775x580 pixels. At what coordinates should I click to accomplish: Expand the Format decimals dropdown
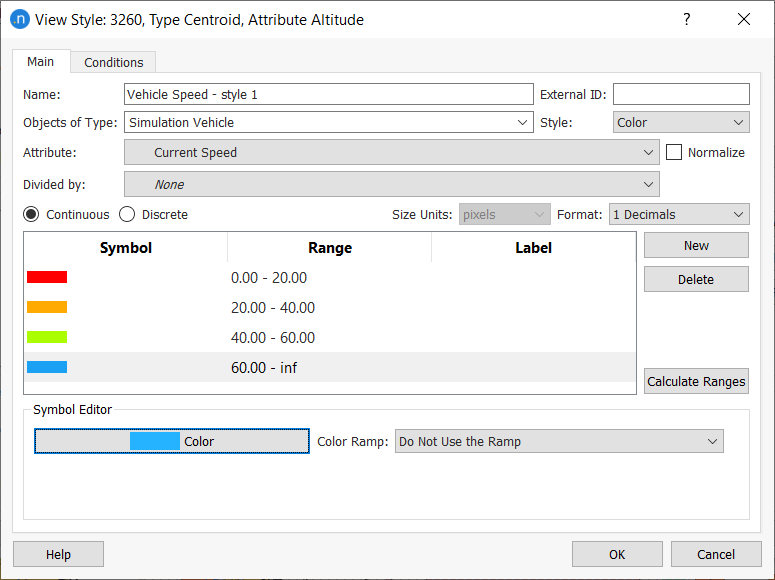click(x=678, y=214)
